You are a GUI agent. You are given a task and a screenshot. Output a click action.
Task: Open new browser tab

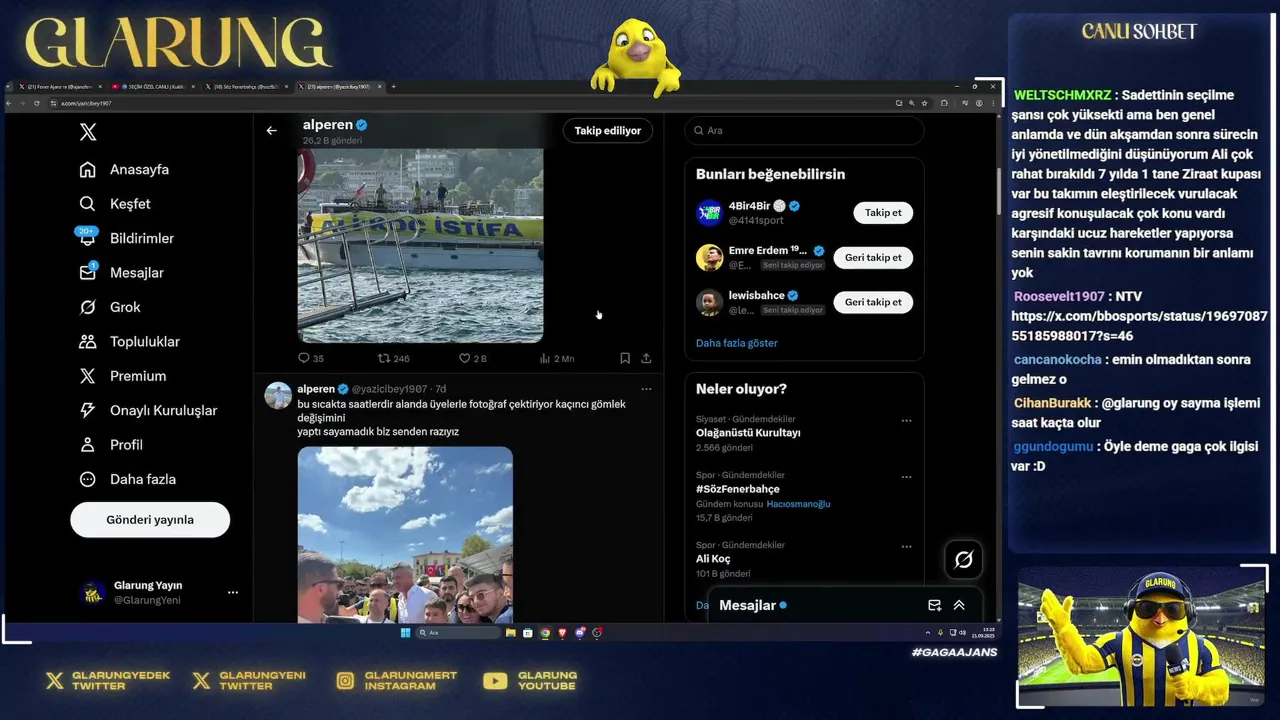click(x=393, y=87)
